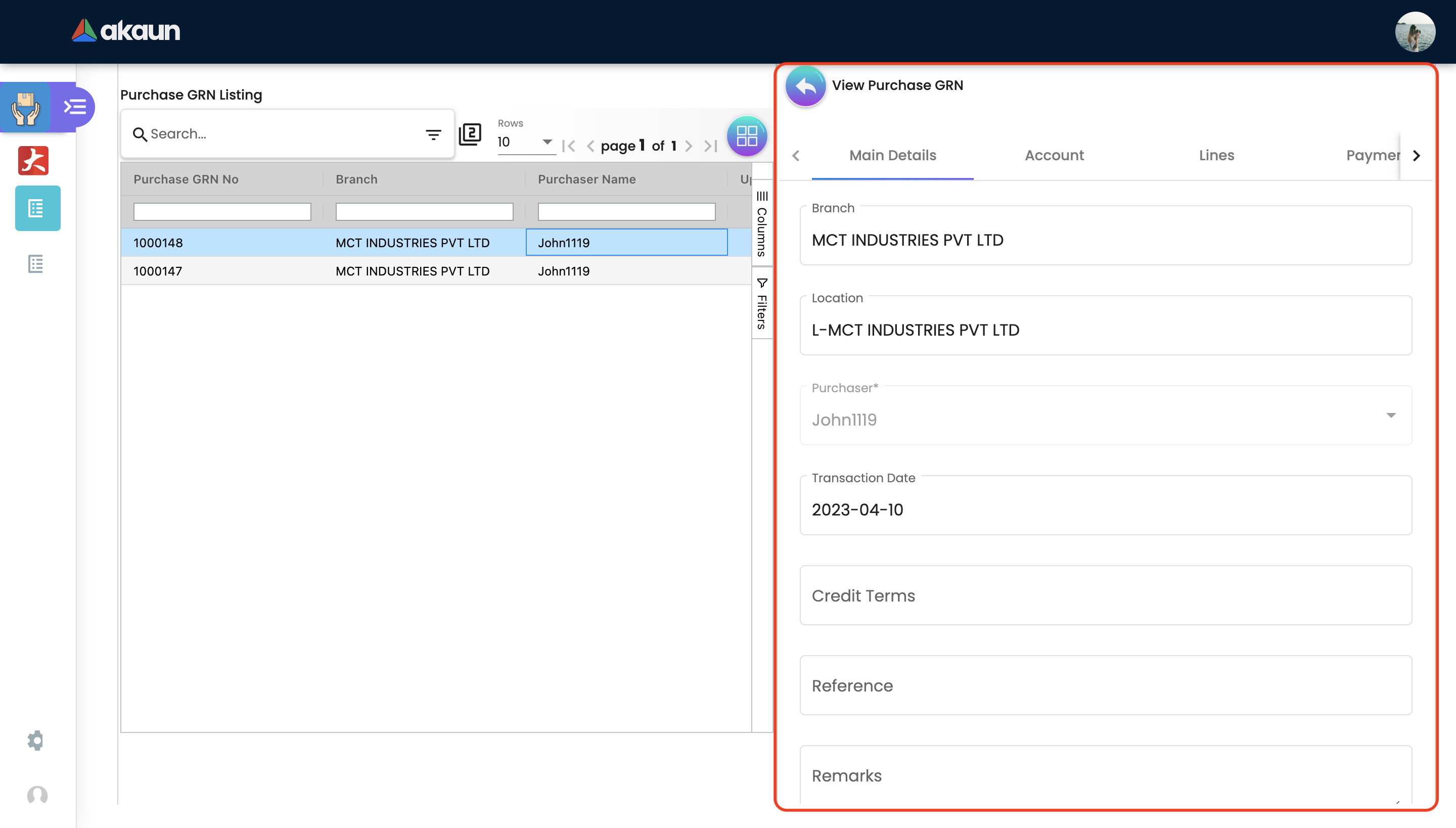The image size is (1456, 828).
Task: Open the red Adobe-style PDF icon in sidebar
Action: pyautogui.click(x=33, y=160)
